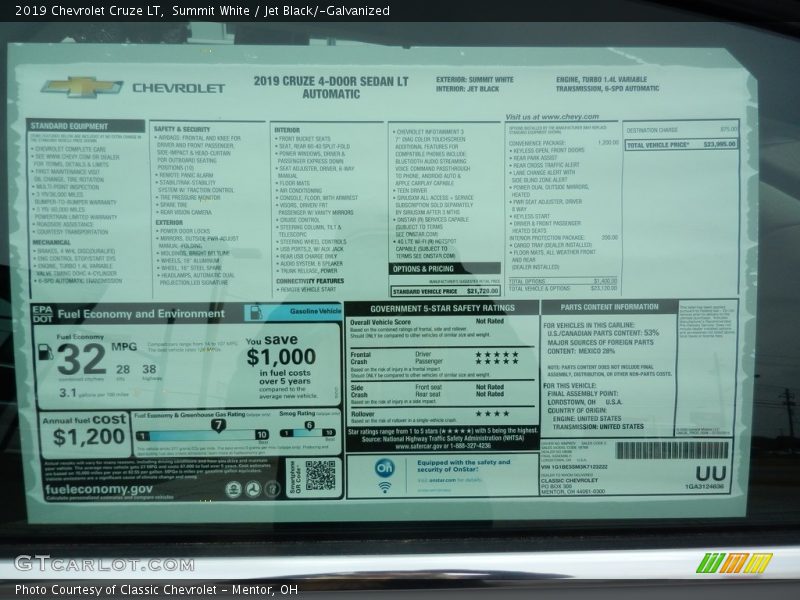The image size is (800, 600).
Task: Click 'PARTS CONTENT INFORMATION' header
Action: pyautogui.click(x=609, y=307)
